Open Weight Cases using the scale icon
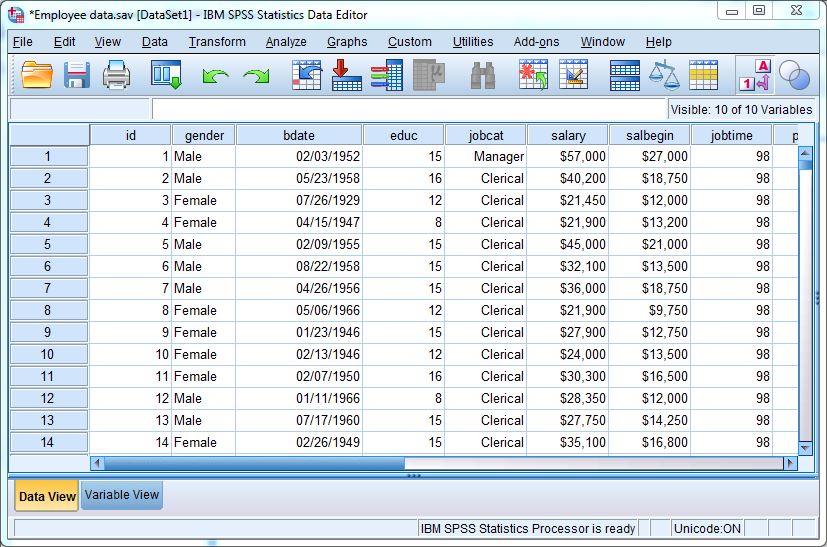The width and height of the screenshot is (827, 547). [663, 75]
